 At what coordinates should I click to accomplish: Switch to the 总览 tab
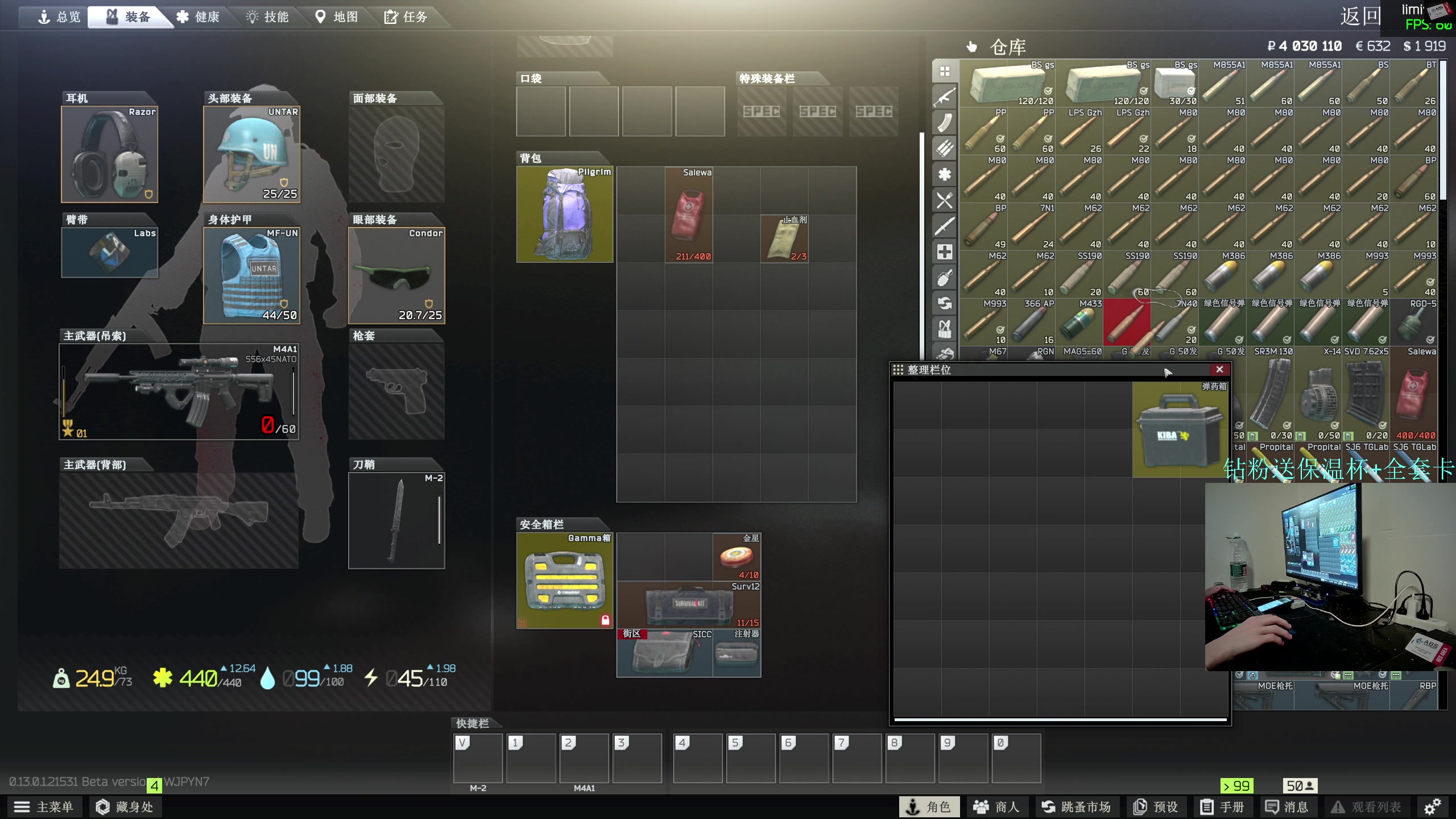pos(59,17)
